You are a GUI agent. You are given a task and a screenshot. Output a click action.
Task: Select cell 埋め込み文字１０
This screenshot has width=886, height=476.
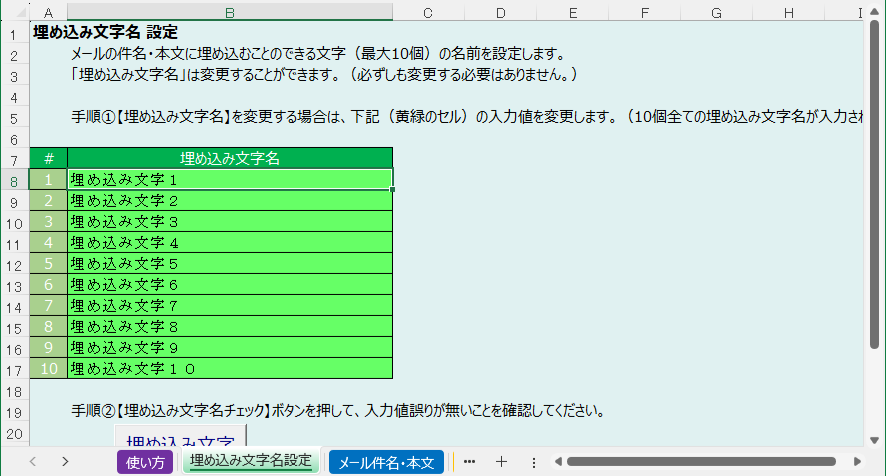(230, 369)
